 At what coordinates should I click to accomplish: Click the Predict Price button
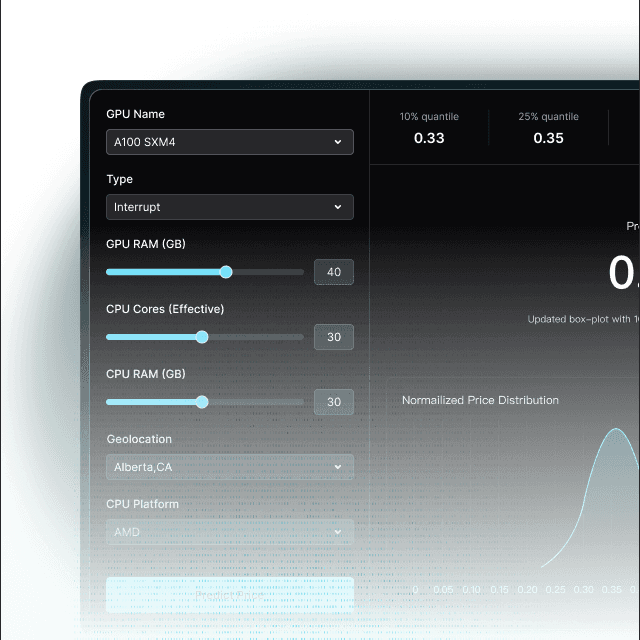pyautogui.click(x=230, y=595)
